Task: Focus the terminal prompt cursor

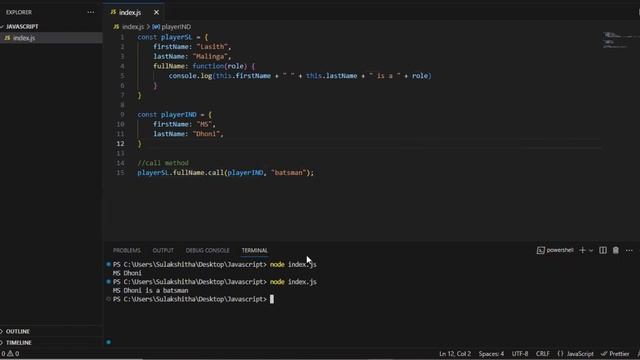Action: point(272,299)
